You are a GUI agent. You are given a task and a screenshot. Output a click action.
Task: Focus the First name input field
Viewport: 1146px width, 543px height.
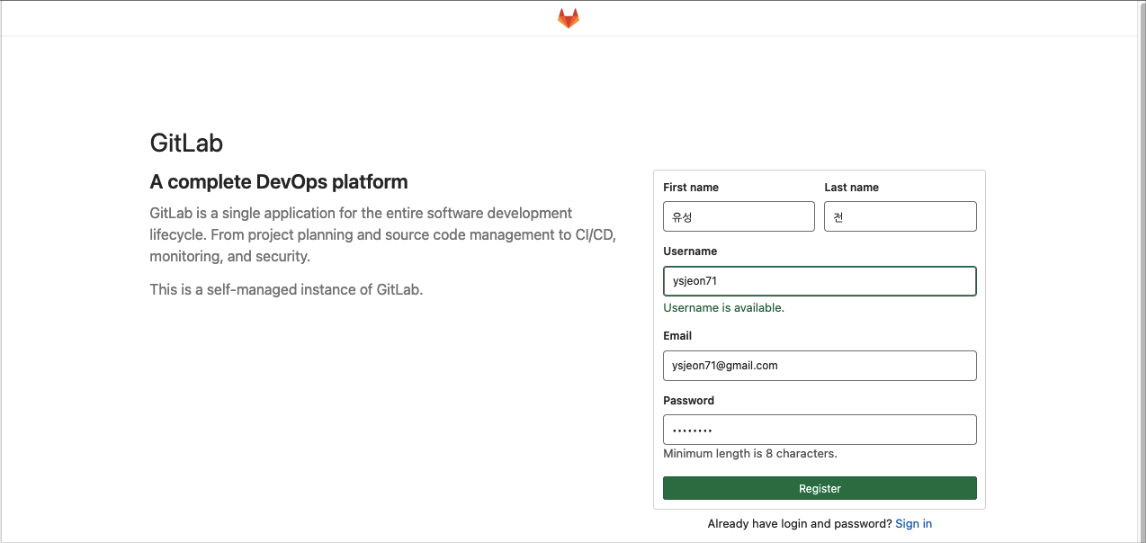(x=739, y=216)
